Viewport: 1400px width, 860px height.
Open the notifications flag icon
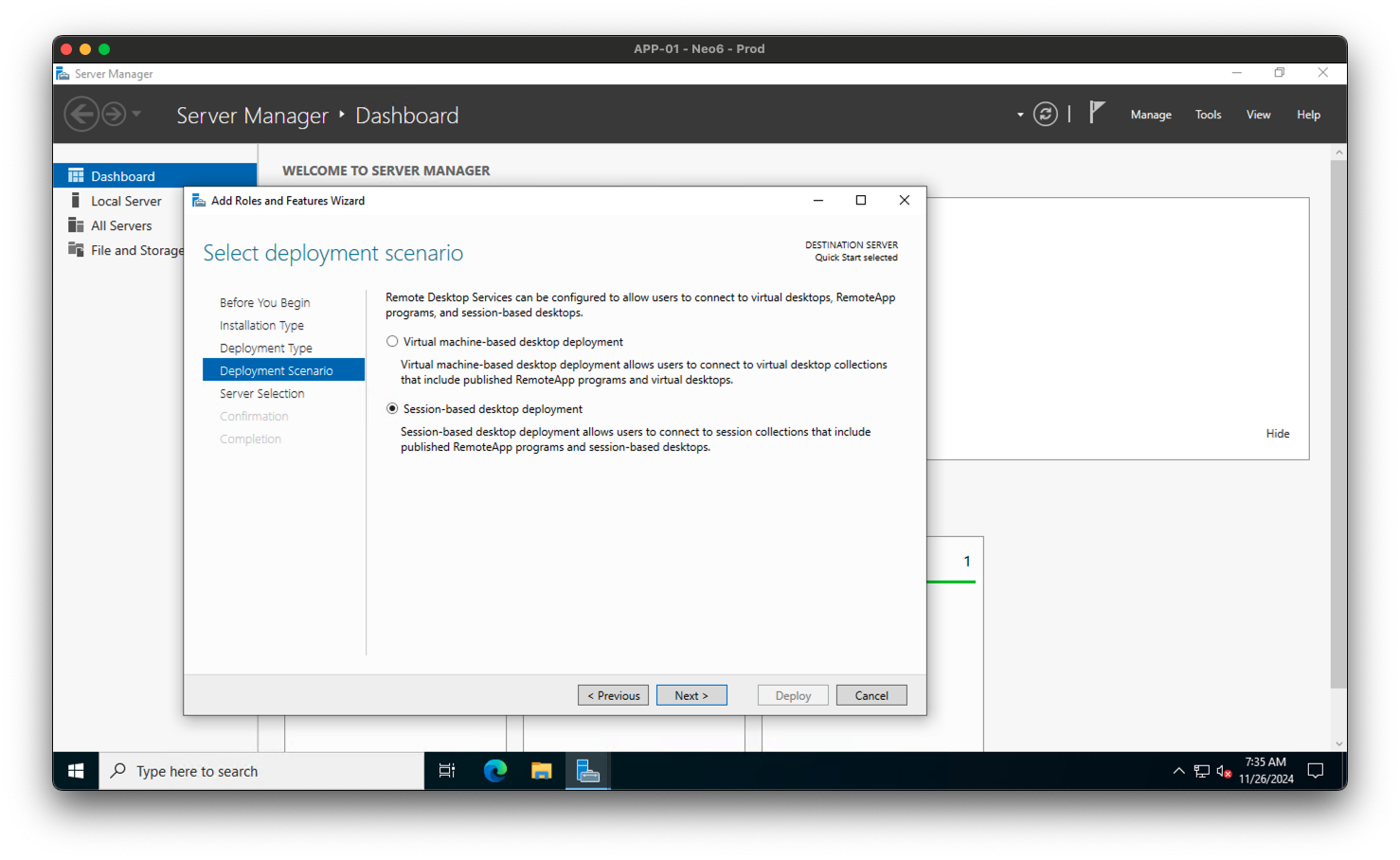pos(1097,113)
